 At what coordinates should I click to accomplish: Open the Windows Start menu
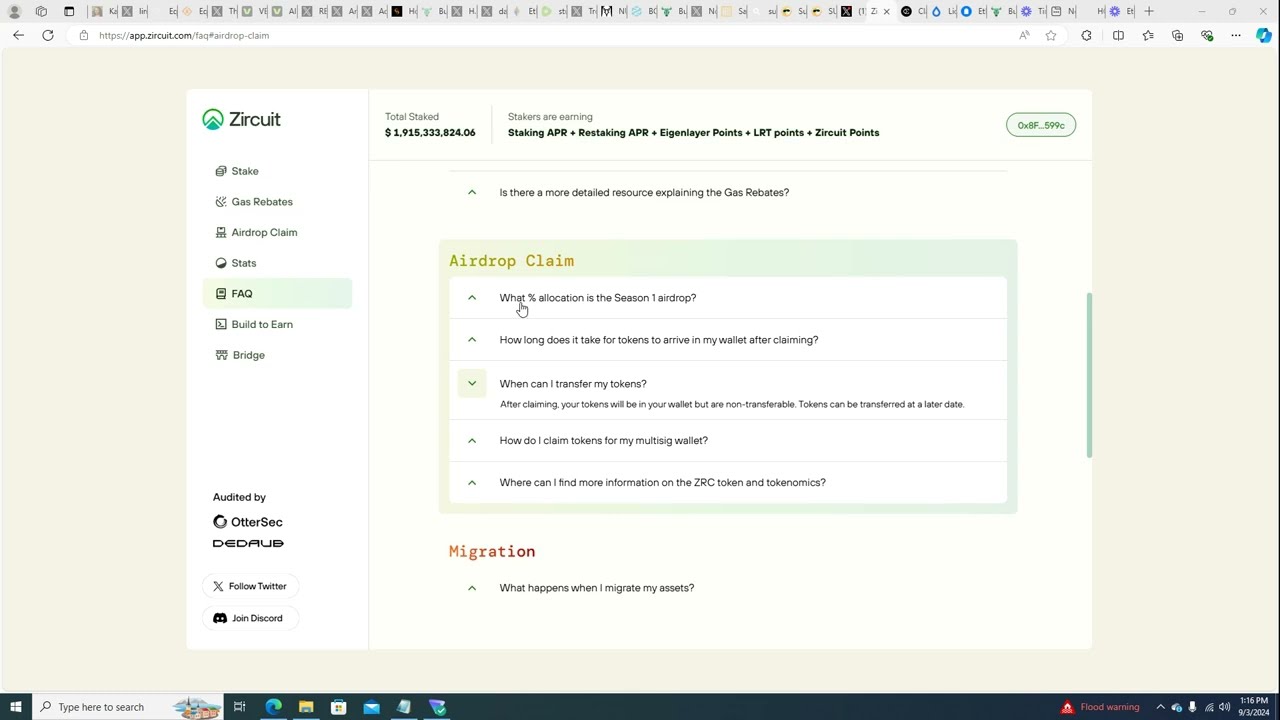[15, 707]
